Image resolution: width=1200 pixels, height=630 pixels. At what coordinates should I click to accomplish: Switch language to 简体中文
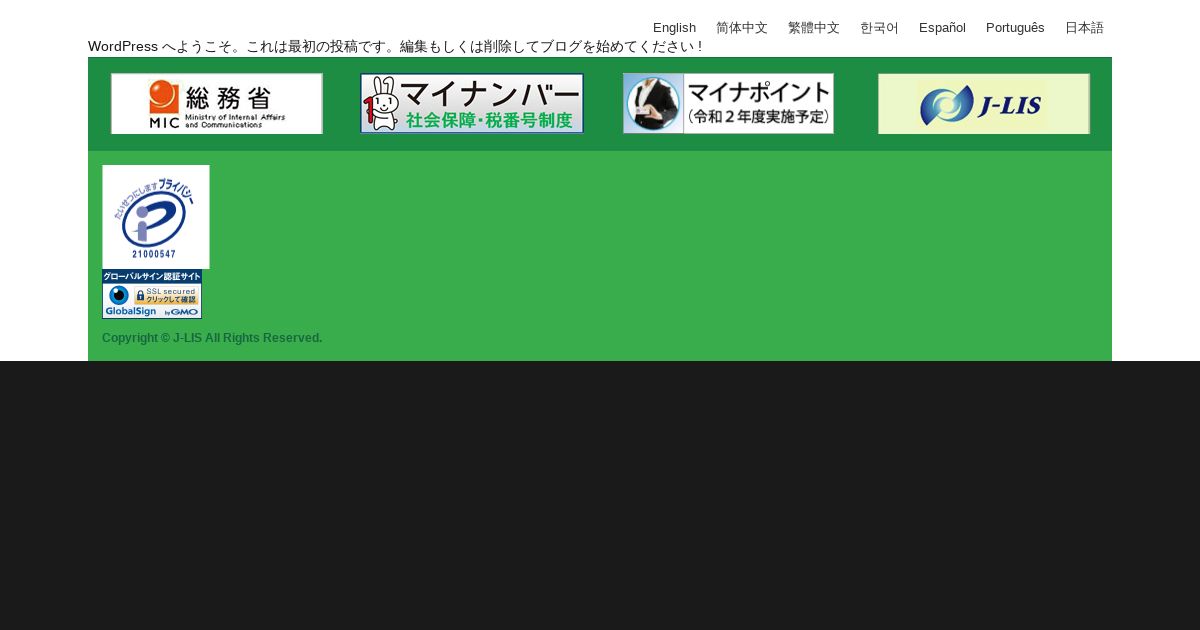(742, 28)
